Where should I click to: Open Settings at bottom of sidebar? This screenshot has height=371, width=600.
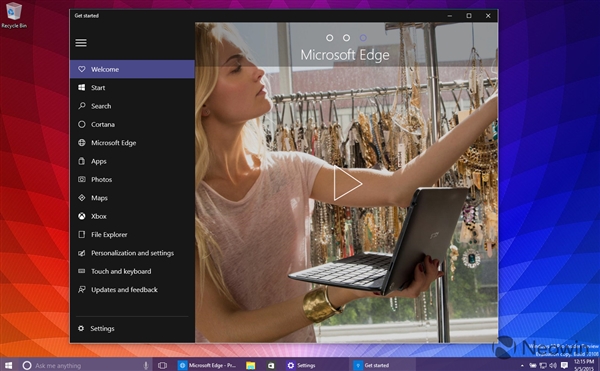tap(132, 329)
